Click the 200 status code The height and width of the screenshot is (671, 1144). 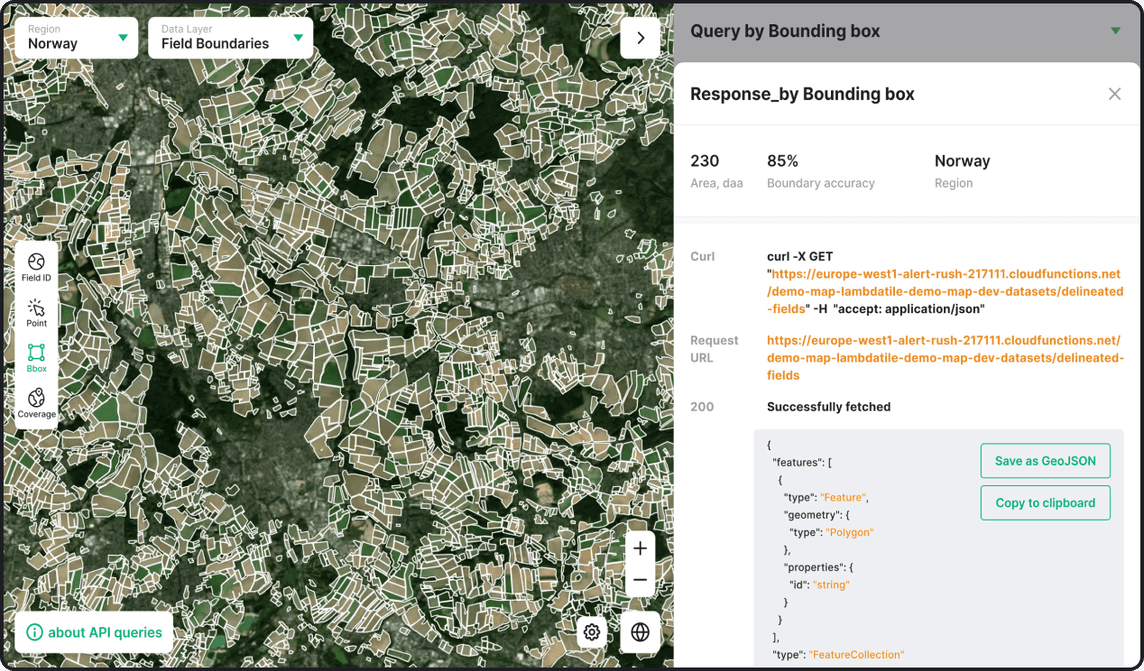click(702, 407)
